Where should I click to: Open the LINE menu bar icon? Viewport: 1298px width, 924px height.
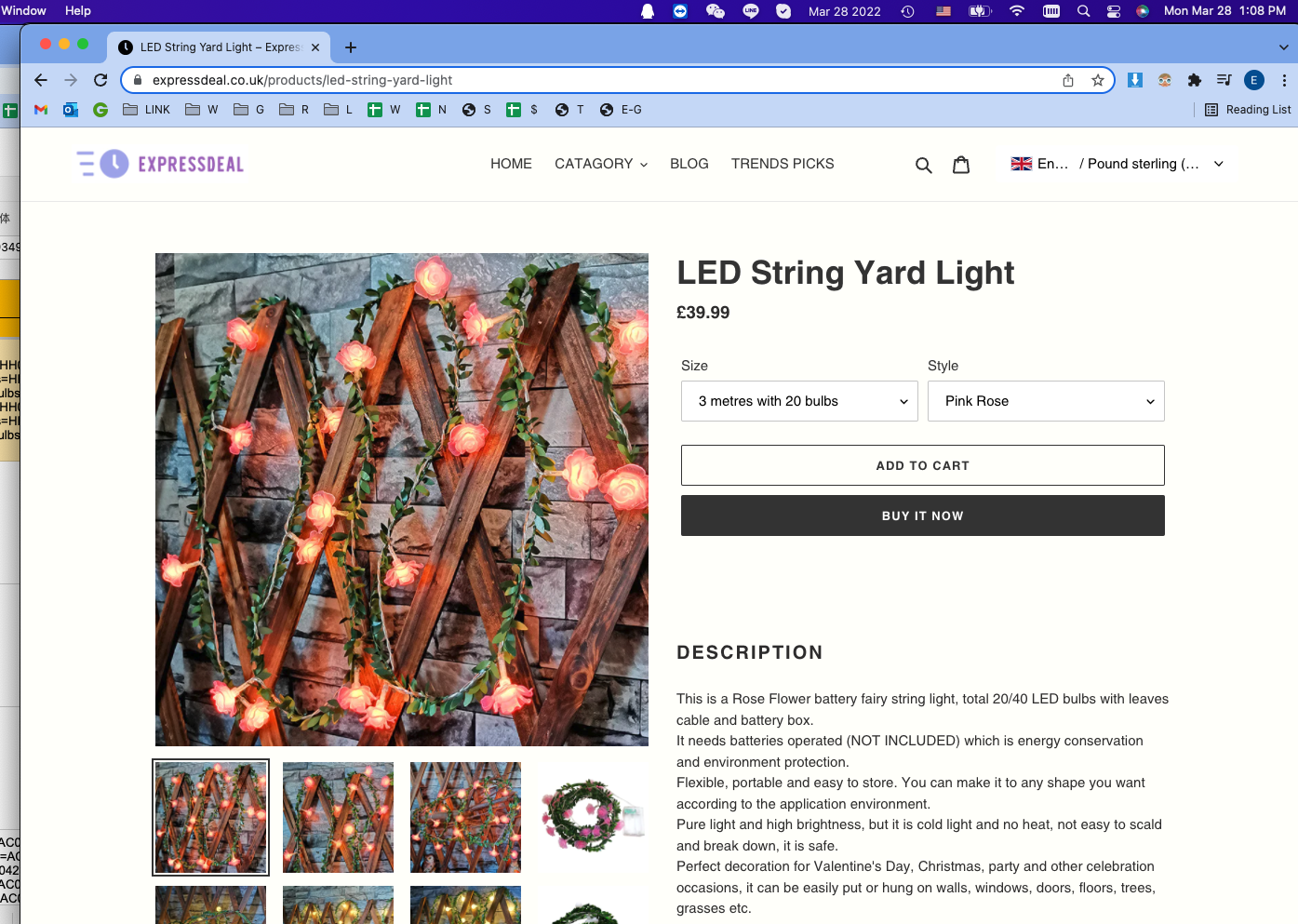(751, 11)
